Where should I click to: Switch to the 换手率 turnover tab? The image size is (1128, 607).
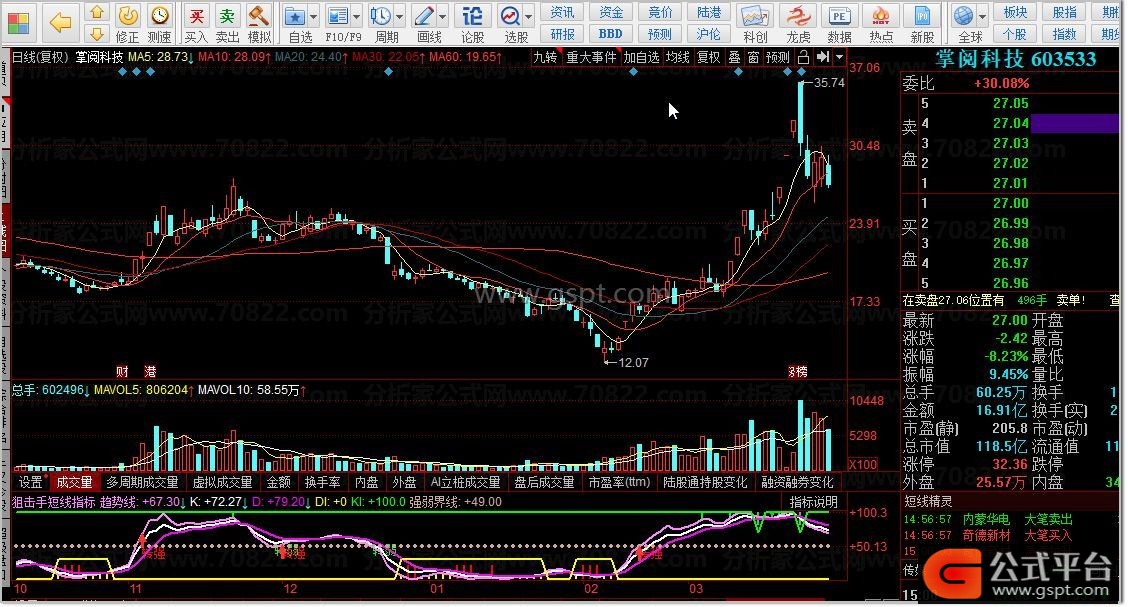click(x=322, y=483)
